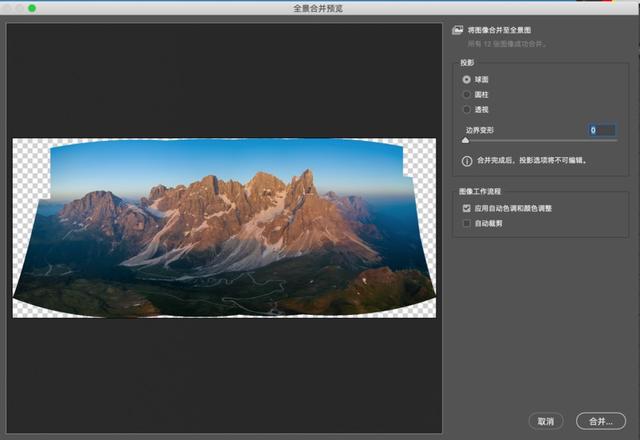Minimize the dialog using the yellow button
The height and width of the screenshot is (440, 640).
20,8
